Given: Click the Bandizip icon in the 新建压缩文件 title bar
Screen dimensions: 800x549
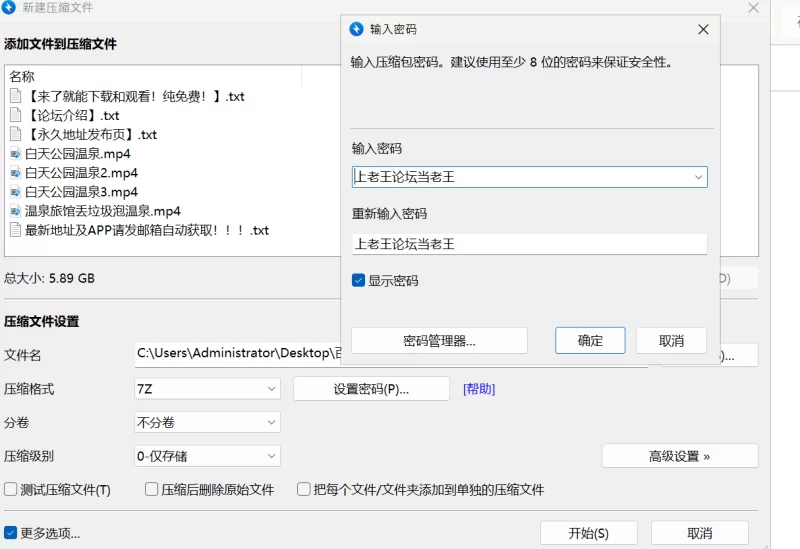Looking at the screenshot, I should coord(9,8).
